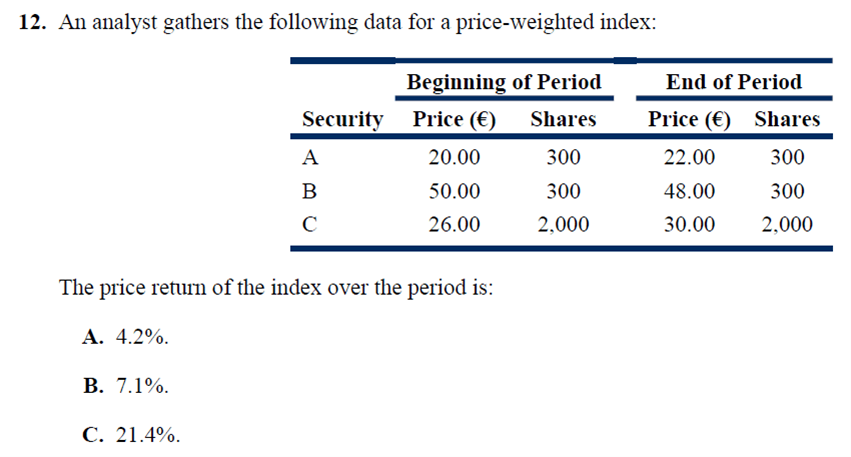Screen dimensions: 851x457
Task: Click the "Beginning of Period" table header
Action: (x=503, y=82)
